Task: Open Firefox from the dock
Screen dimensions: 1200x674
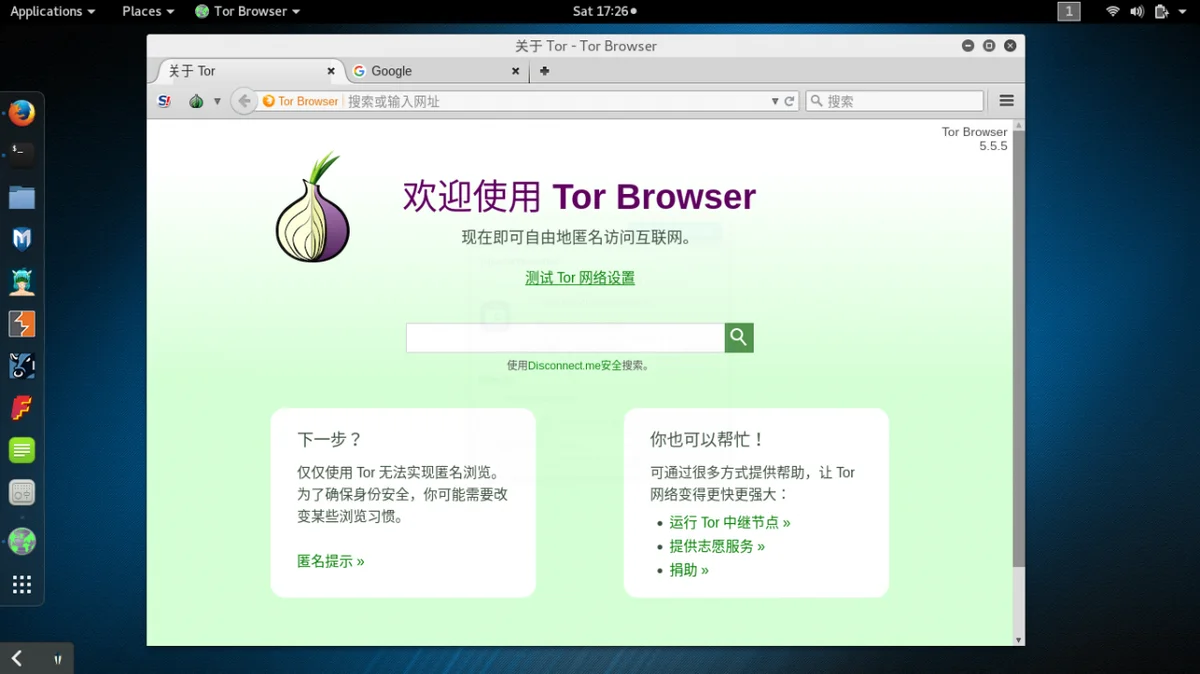Action: point(22,113)
